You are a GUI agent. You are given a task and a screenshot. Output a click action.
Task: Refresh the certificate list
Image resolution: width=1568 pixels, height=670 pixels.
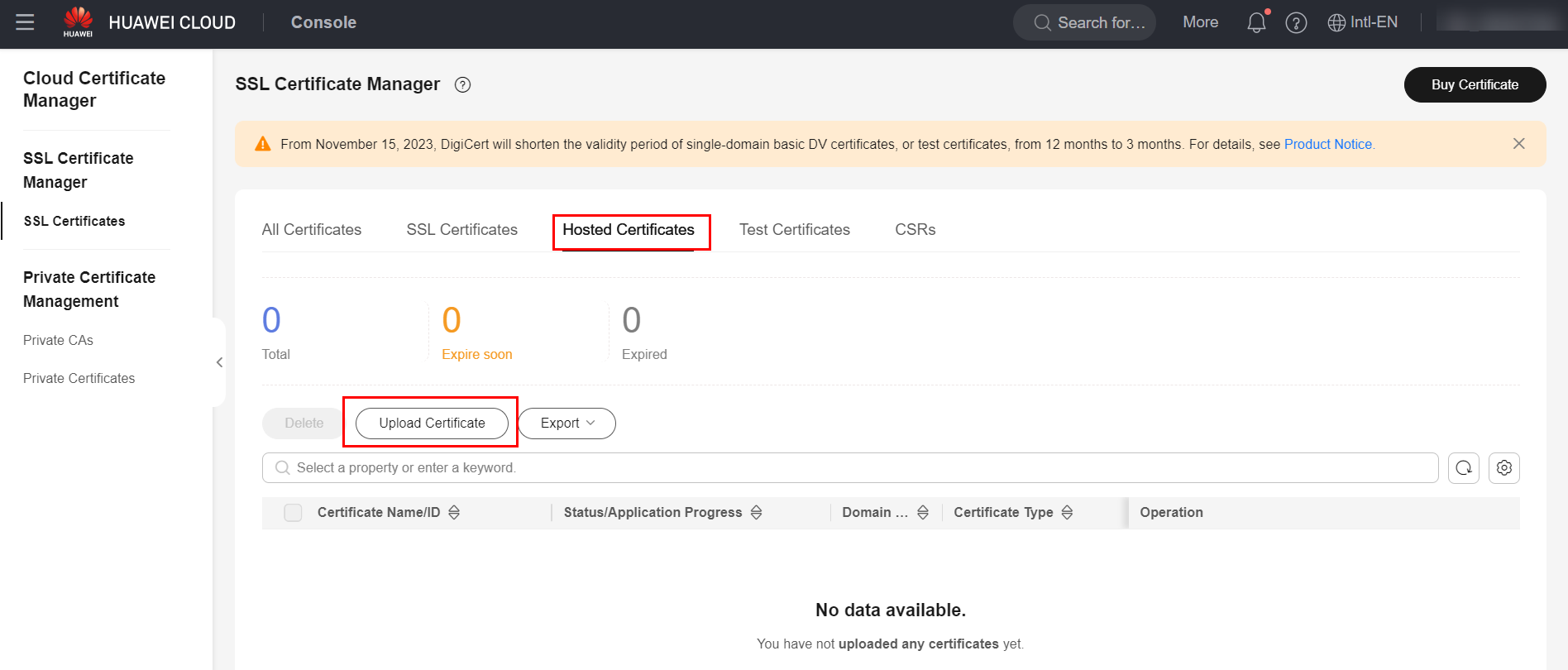coord(1463,468)
